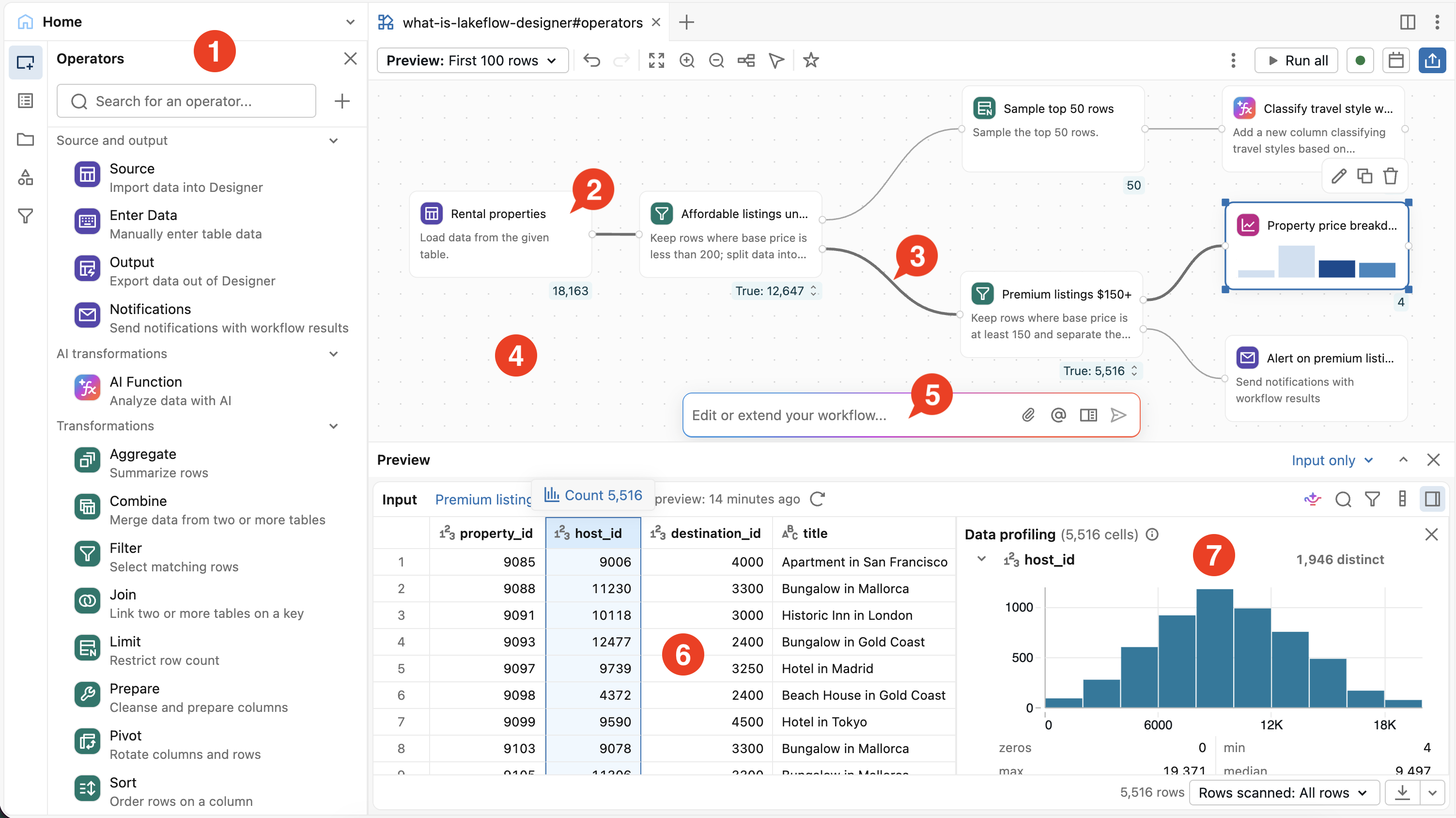
Task: Open the schedule calendar icon
Action: 1396,61
